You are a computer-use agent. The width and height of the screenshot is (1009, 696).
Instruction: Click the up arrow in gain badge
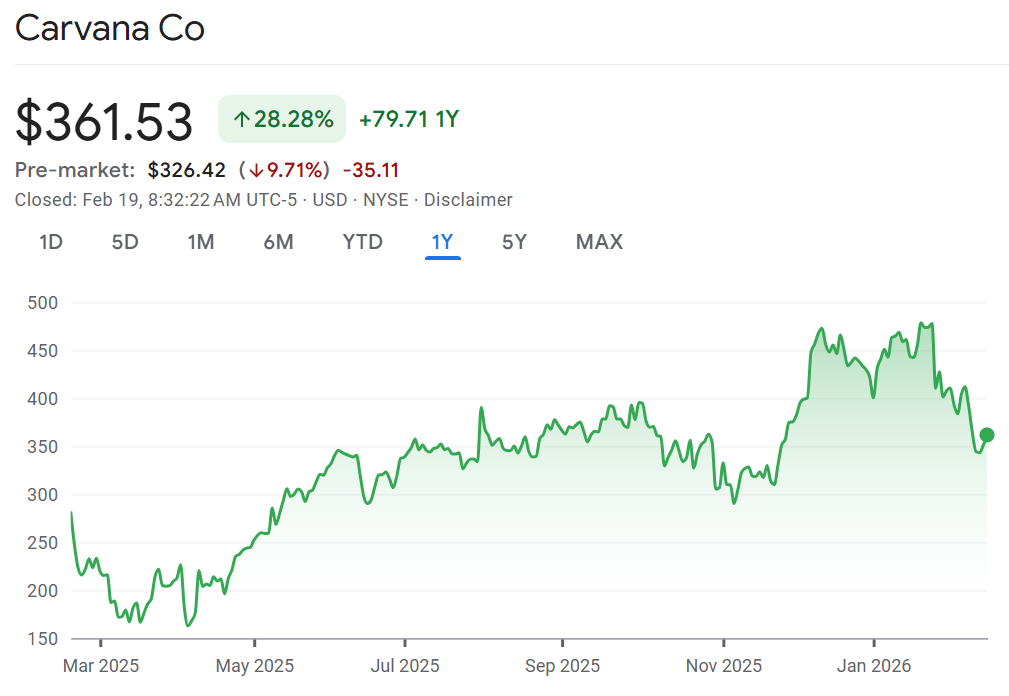tap(241, 120)
